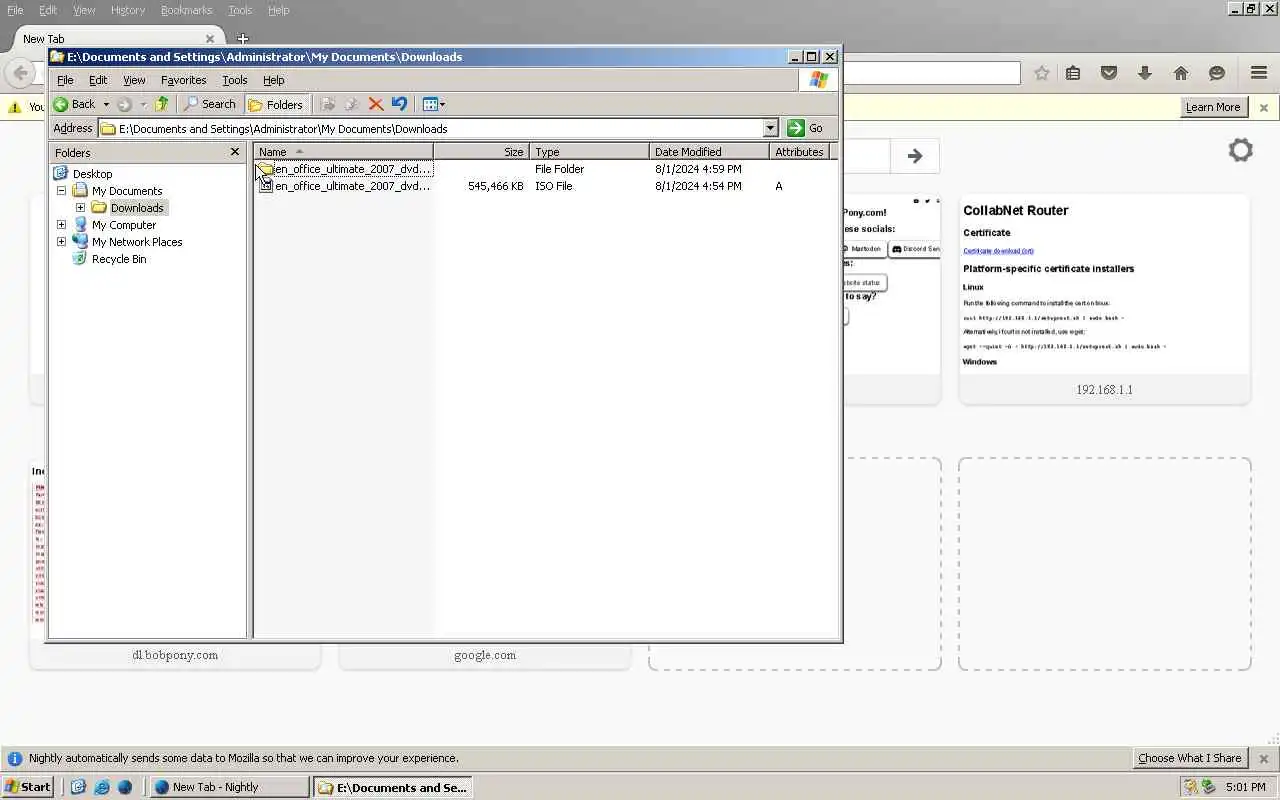The width and height of the screenshot is (1280, 800).
Task: Sort files by the Size column header
Action: 481,152
